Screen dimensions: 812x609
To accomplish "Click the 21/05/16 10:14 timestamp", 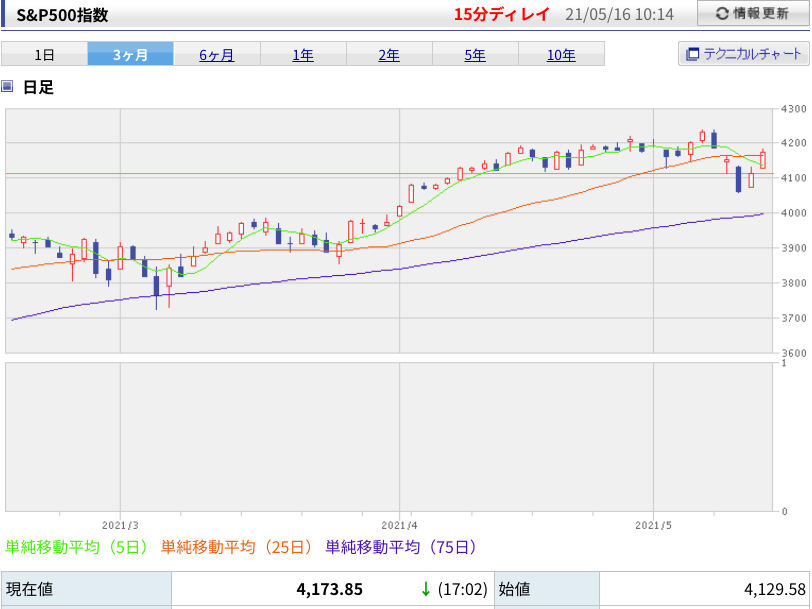I will point(619,14).
